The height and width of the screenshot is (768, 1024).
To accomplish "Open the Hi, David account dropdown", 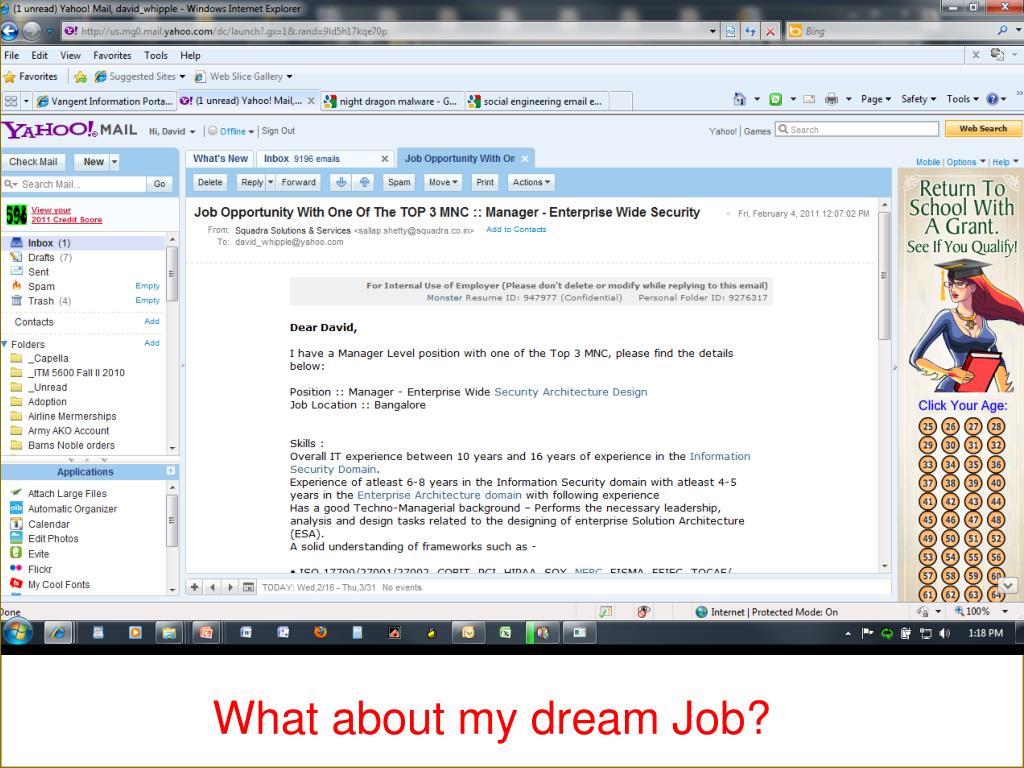I will click(172, 131).
